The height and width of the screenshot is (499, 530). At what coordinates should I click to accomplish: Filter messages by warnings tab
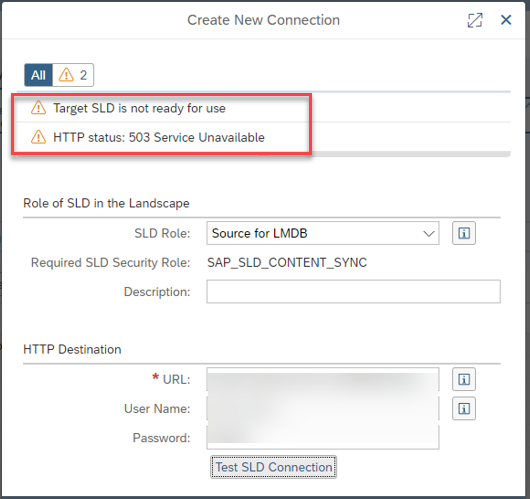(x=73, y=75)
